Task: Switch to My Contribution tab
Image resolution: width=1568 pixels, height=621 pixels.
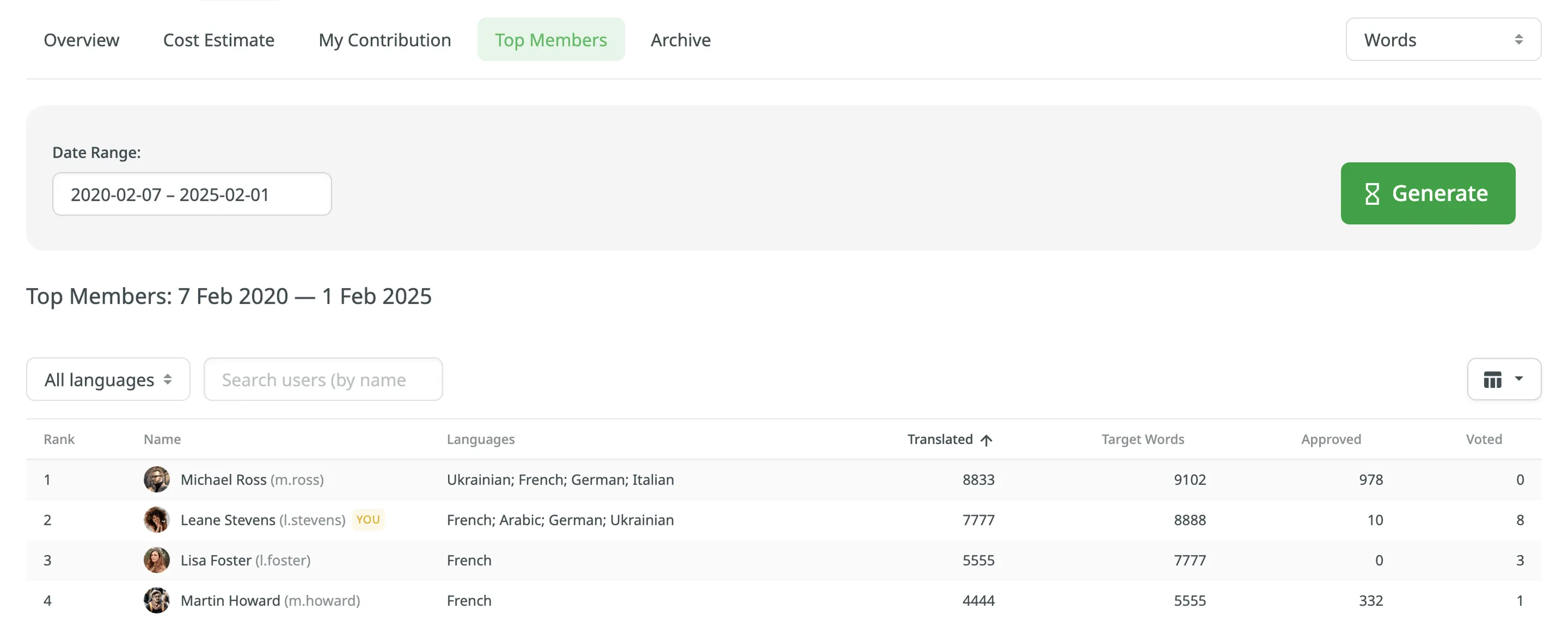Action: (x=385, y=40)
